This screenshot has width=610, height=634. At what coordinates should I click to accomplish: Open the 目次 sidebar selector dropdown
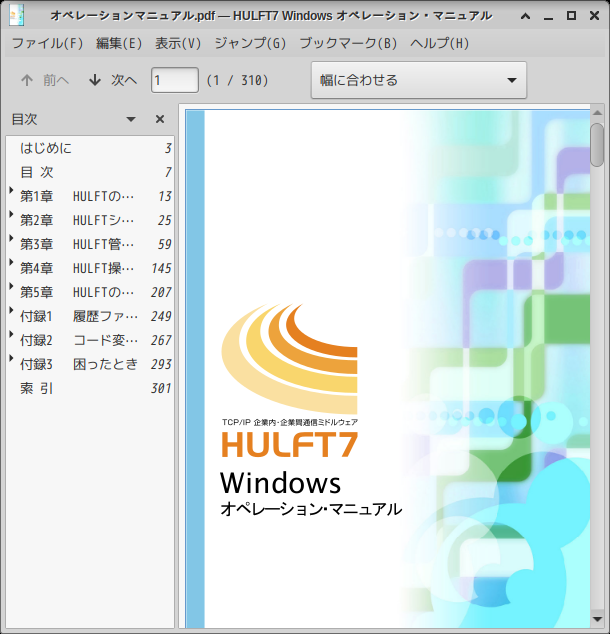pyautogui.click(x=131, y=119)
